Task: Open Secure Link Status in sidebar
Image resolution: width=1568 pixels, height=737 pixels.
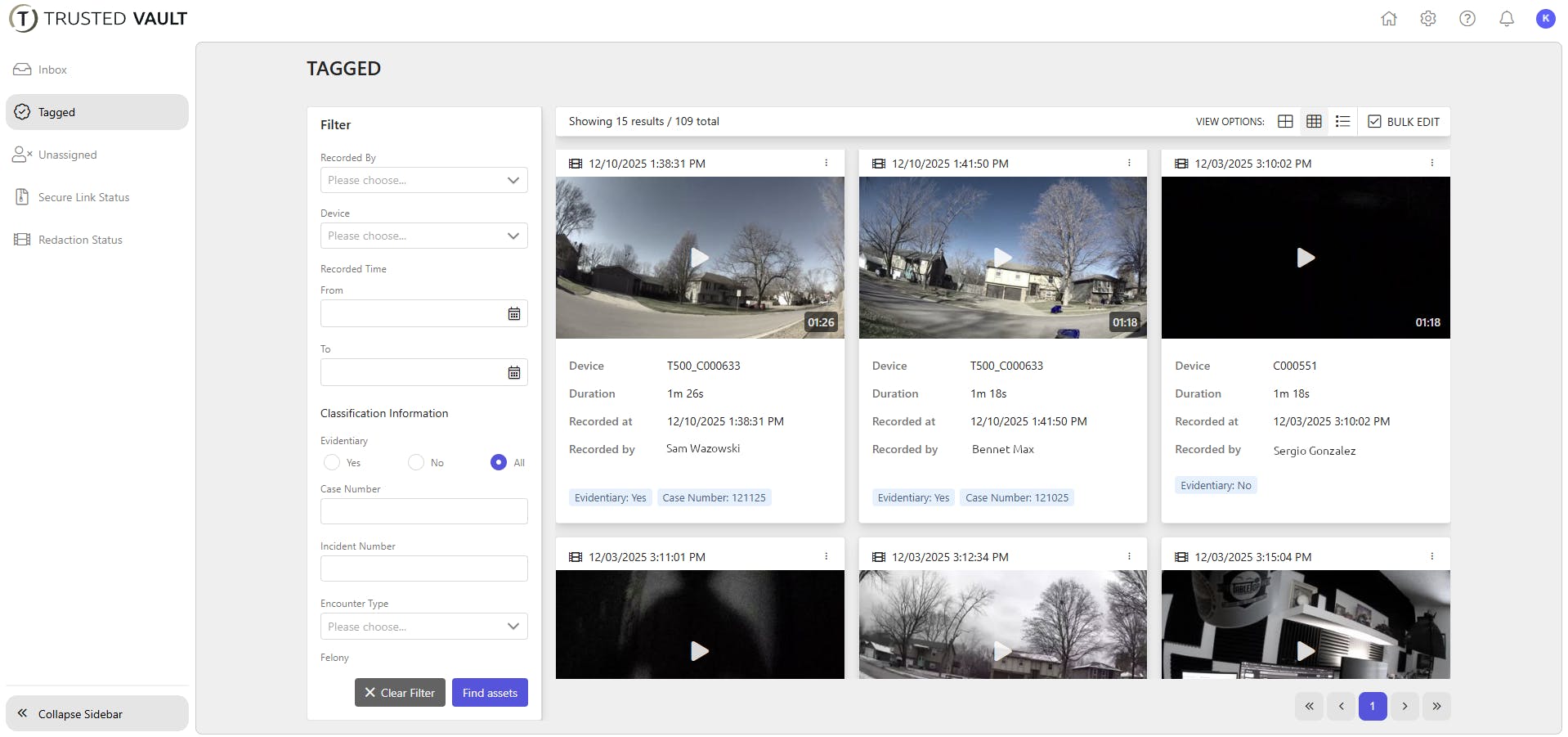Action: [x=96, y=197]
